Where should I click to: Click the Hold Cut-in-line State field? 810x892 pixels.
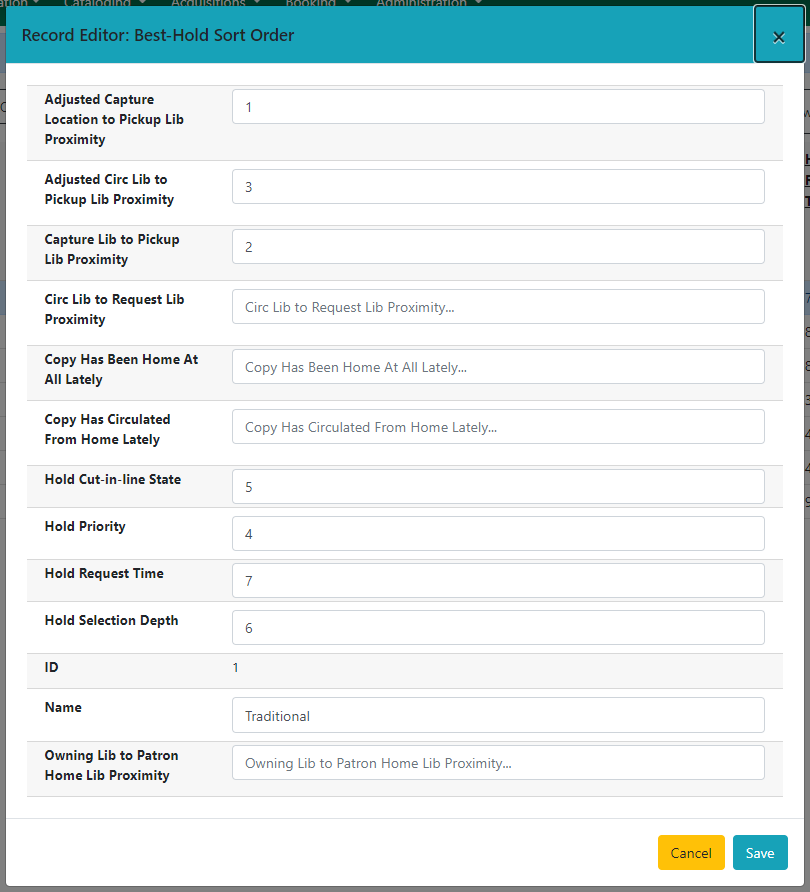(x=497, y=486)
